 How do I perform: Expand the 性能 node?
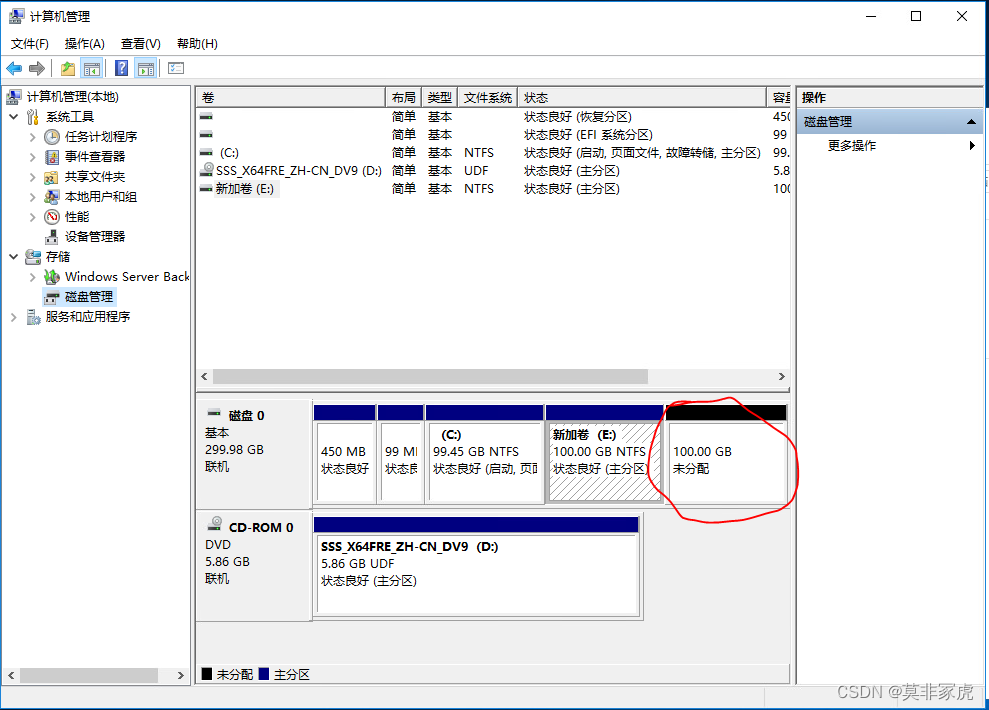pyautogui.click(x=33, y=217)
